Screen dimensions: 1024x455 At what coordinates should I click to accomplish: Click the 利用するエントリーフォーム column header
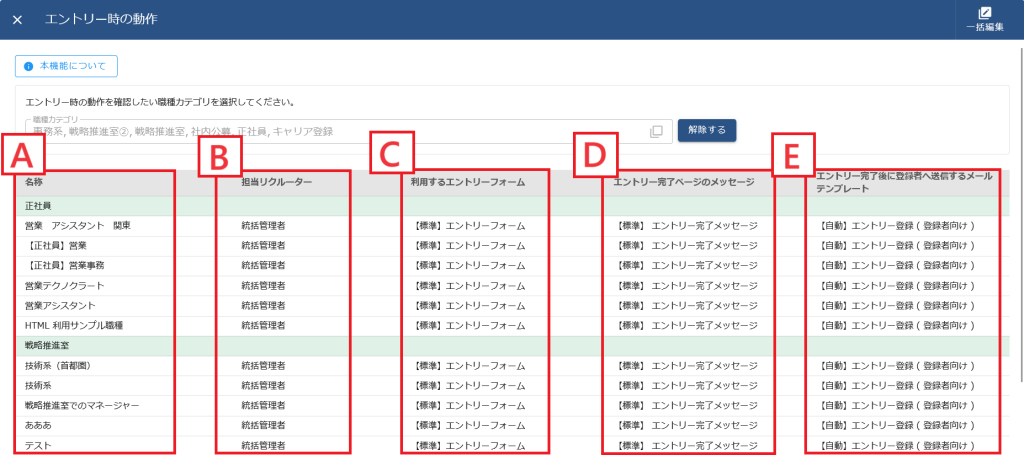click(468, 183)
